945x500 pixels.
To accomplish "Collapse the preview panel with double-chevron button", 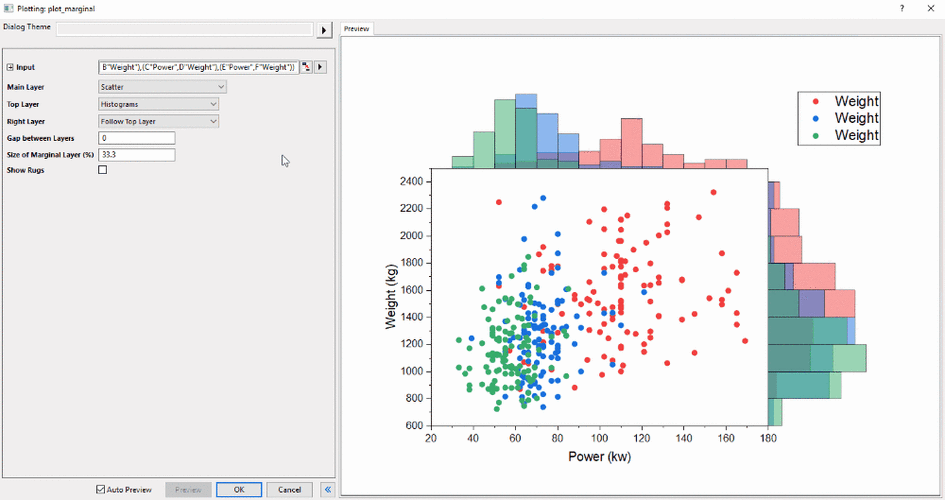I will tap(327, 489).
